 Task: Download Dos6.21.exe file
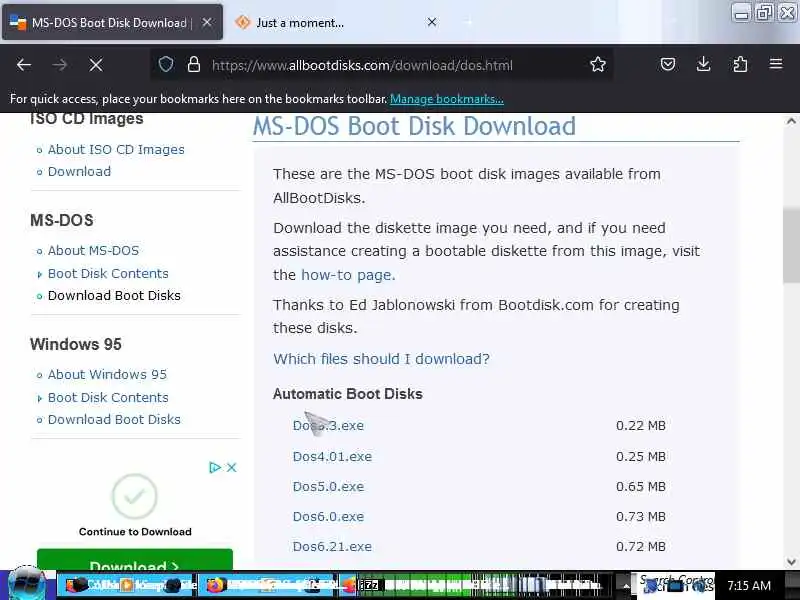pyautogui.click(x=332, y=547)
